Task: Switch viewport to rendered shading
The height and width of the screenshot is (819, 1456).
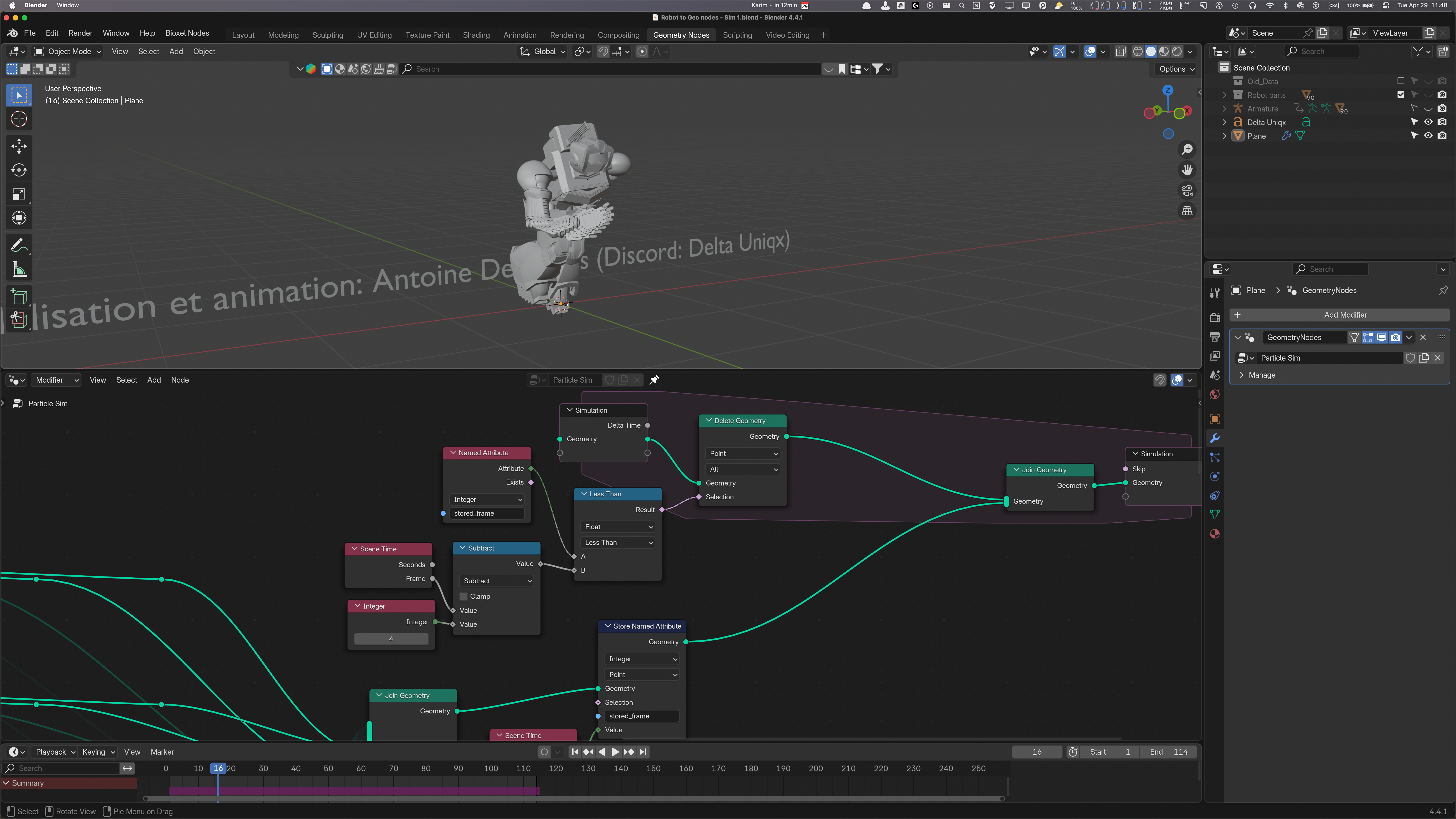Action: [1177, 51]
